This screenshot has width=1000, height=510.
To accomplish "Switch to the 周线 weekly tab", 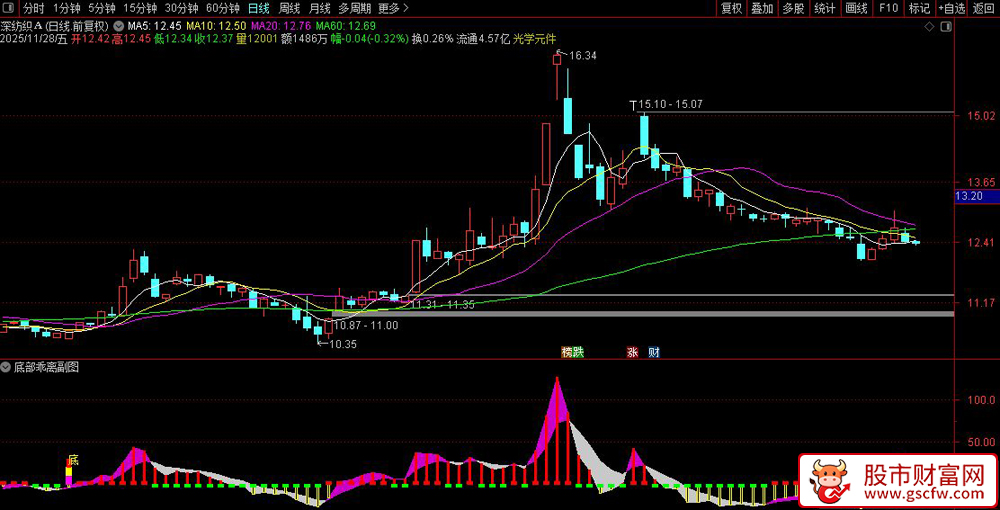I will point(290,8).
